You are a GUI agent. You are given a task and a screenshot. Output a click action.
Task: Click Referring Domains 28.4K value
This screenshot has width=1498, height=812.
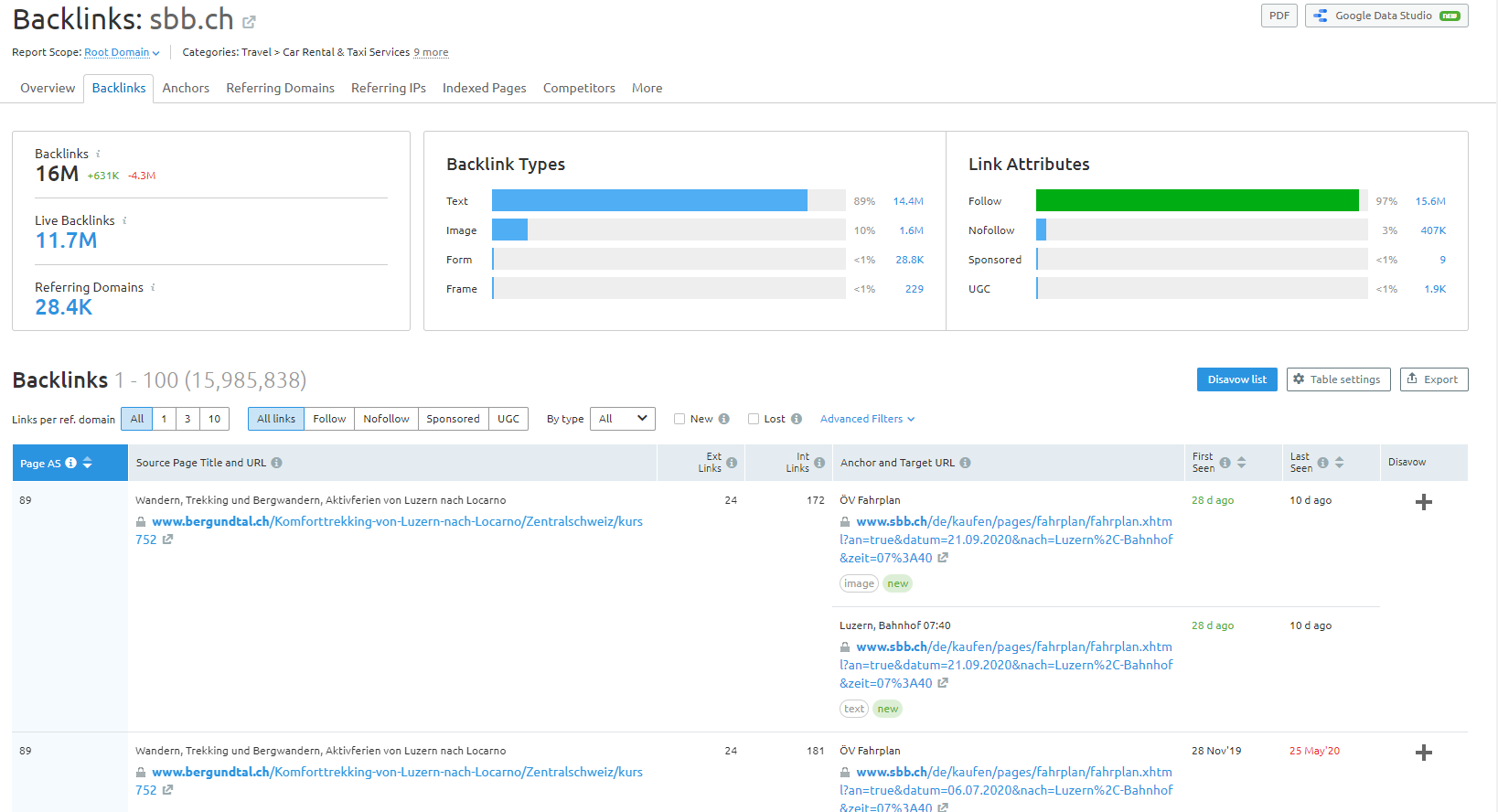point(63,307)
